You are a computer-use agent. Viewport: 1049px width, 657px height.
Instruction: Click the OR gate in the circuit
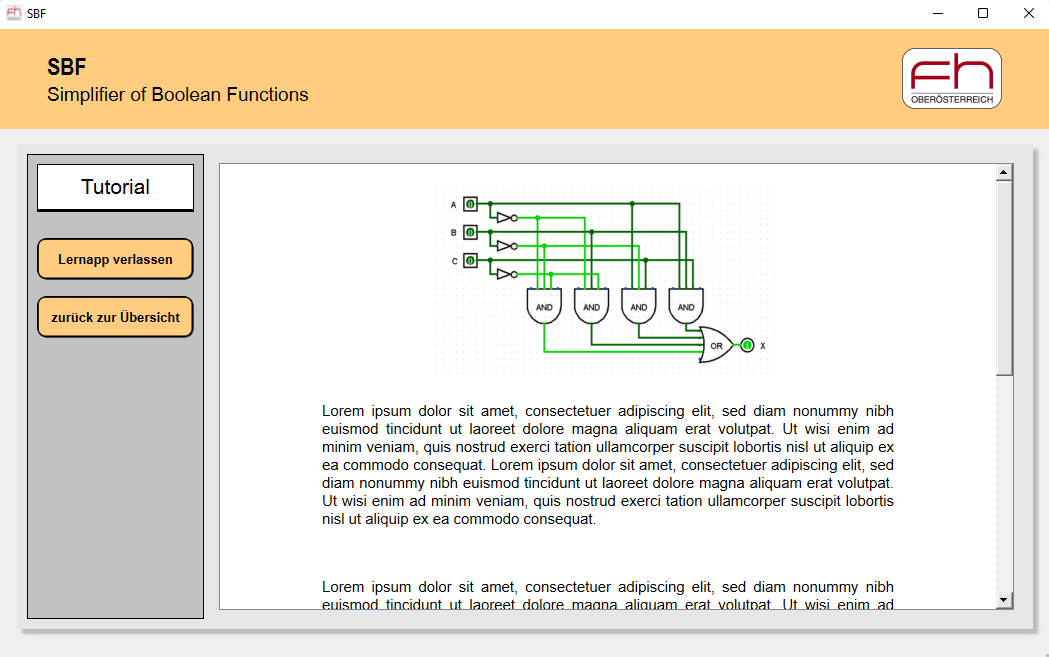coord(716,346)
